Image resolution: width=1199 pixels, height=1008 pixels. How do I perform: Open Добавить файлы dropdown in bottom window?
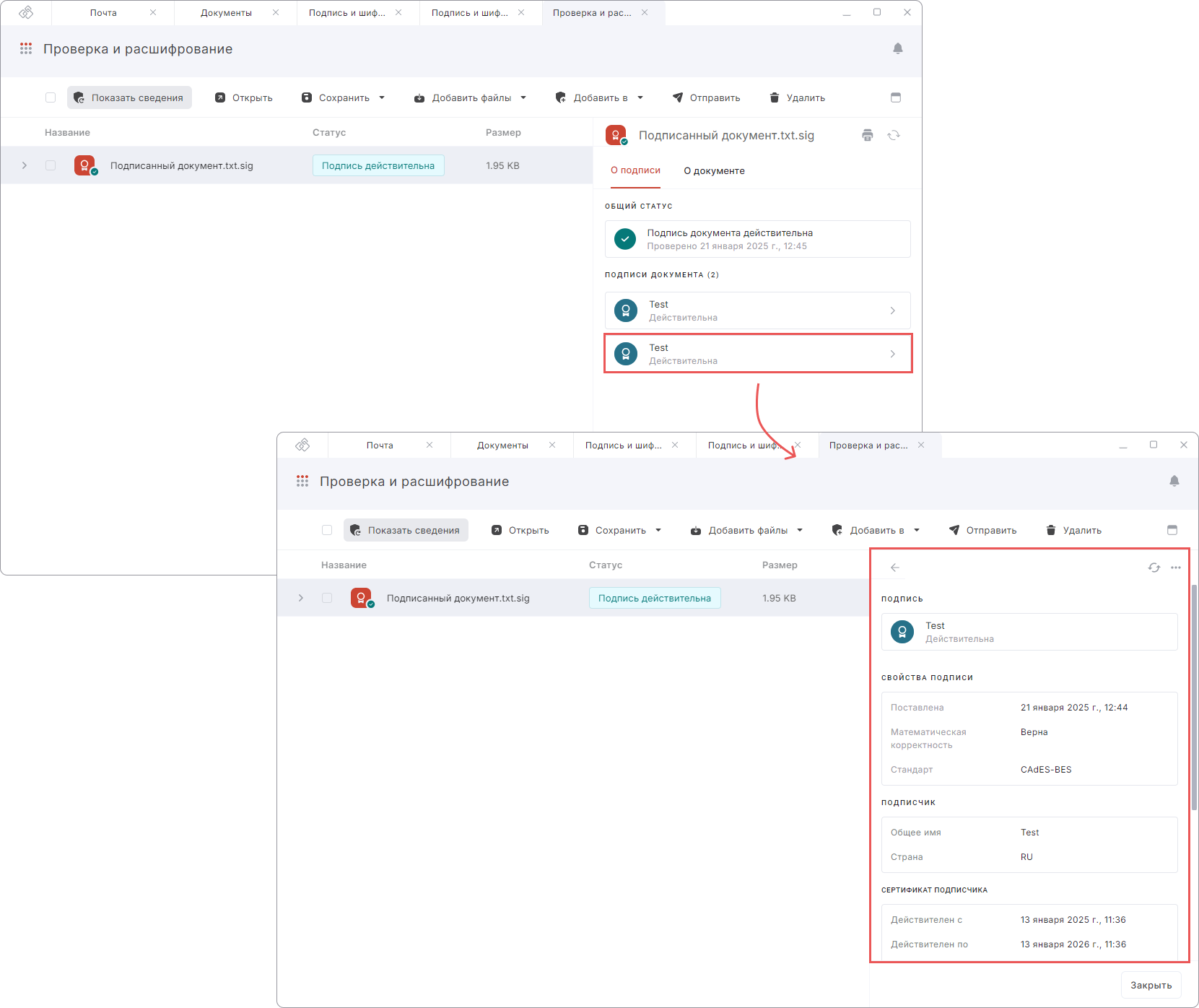[x=800, y=530]
